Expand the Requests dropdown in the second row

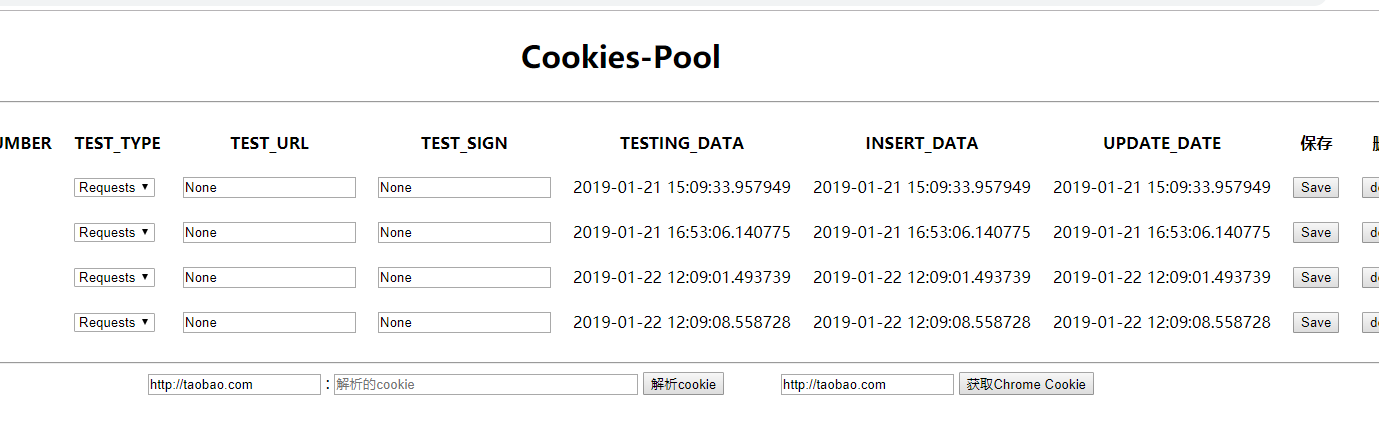114,233
